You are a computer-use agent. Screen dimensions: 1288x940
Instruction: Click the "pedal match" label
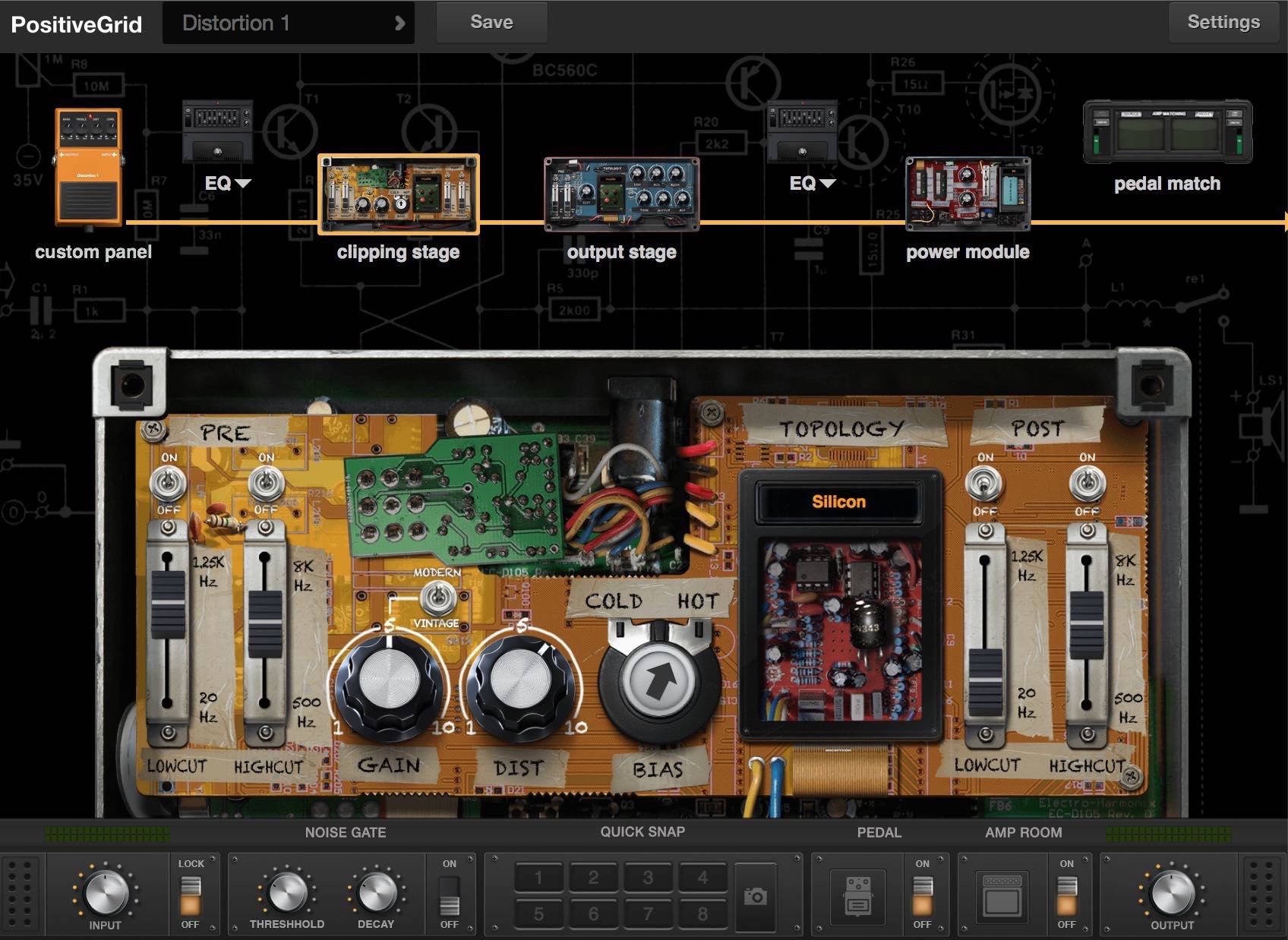[1167, 184]
